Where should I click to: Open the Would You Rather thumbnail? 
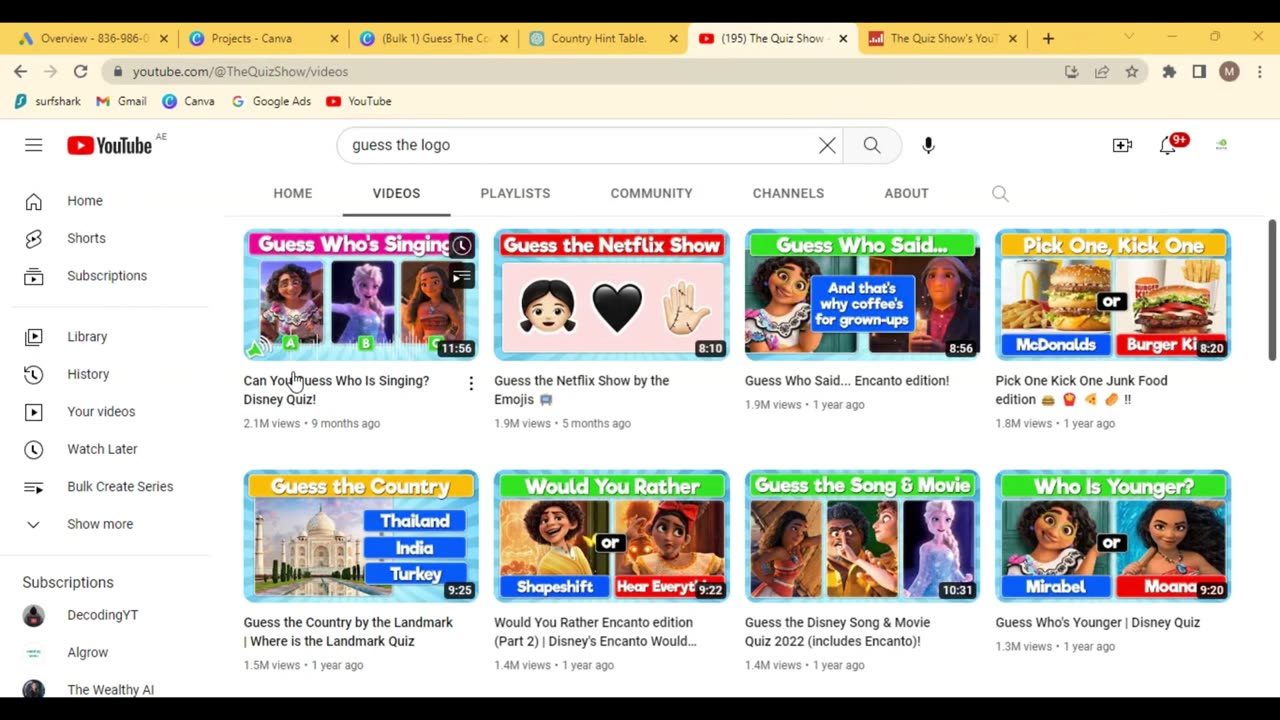click(x=612, y=536)
